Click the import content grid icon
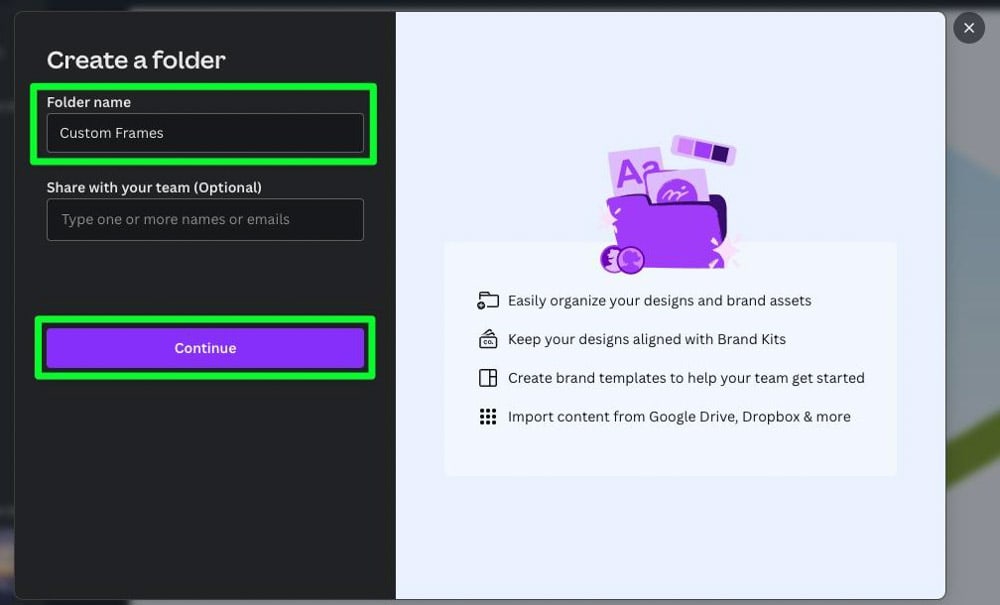1000x605 pixels. [x=488, y=417]
